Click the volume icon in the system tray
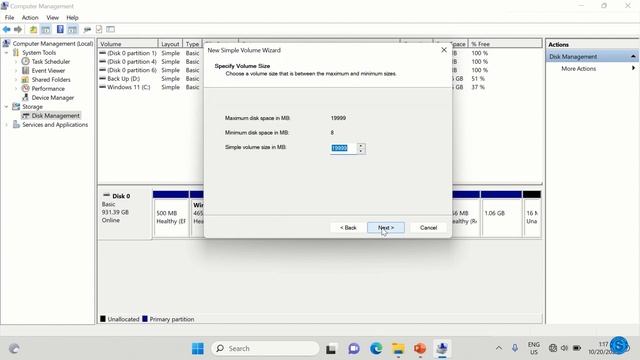This screenshot has height=360, width=640. click(564, 348)
